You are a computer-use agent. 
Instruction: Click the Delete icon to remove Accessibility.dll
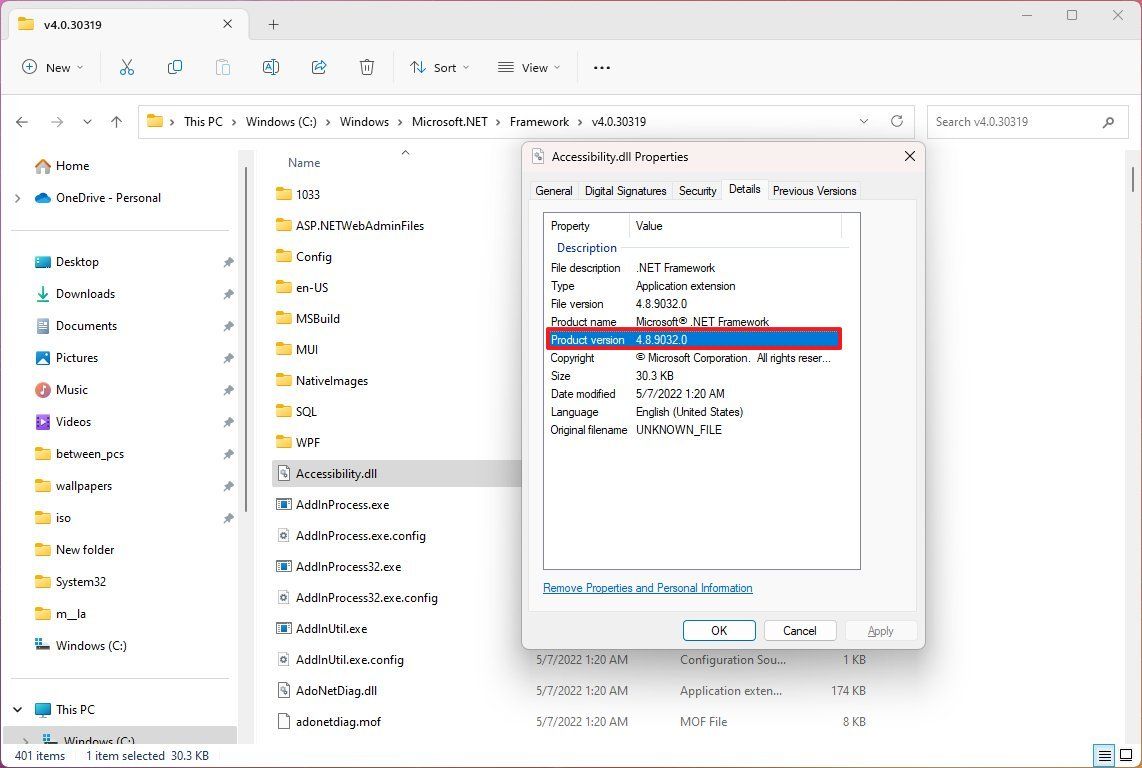[x=366, y=67]
